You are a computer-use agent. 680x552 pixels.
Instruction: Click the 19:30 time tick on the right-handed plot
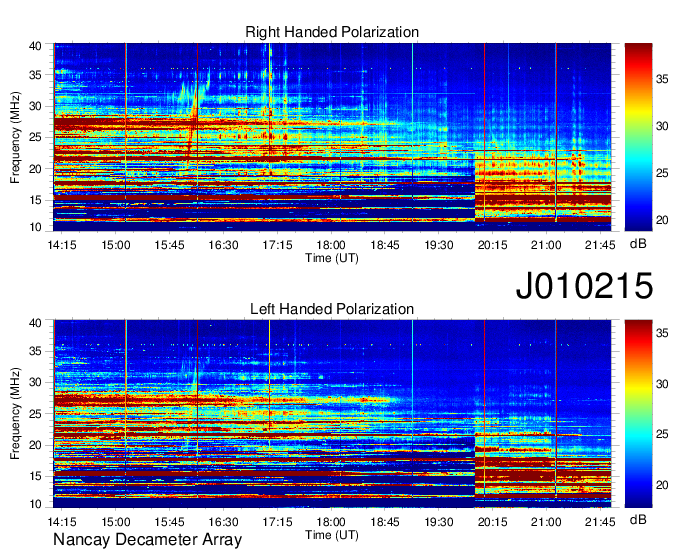[x=438, y=245]
